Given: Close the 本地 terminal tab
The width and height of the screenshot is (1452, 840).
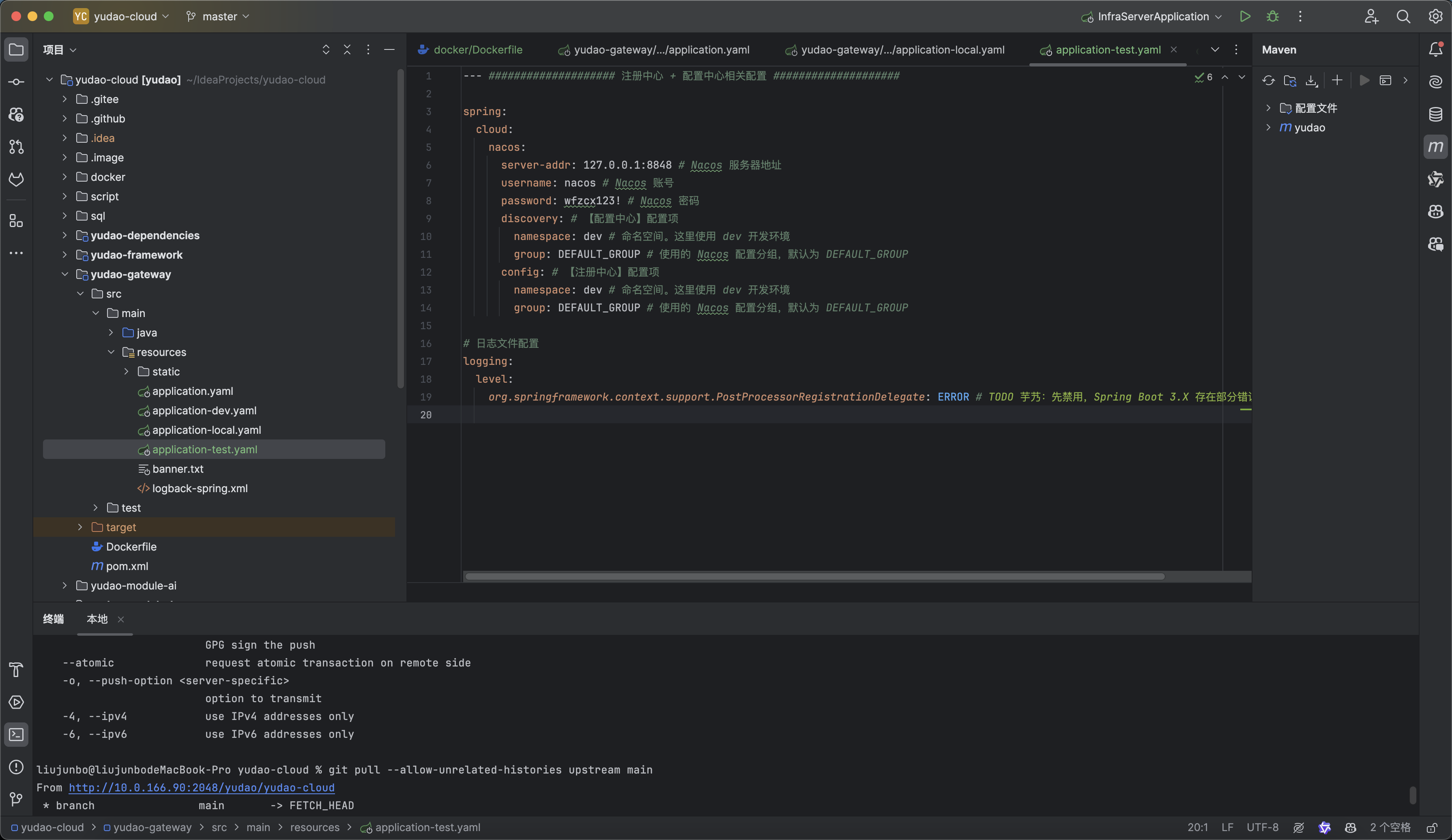Looking at the screenshot, I should click(x=121, y=619).
